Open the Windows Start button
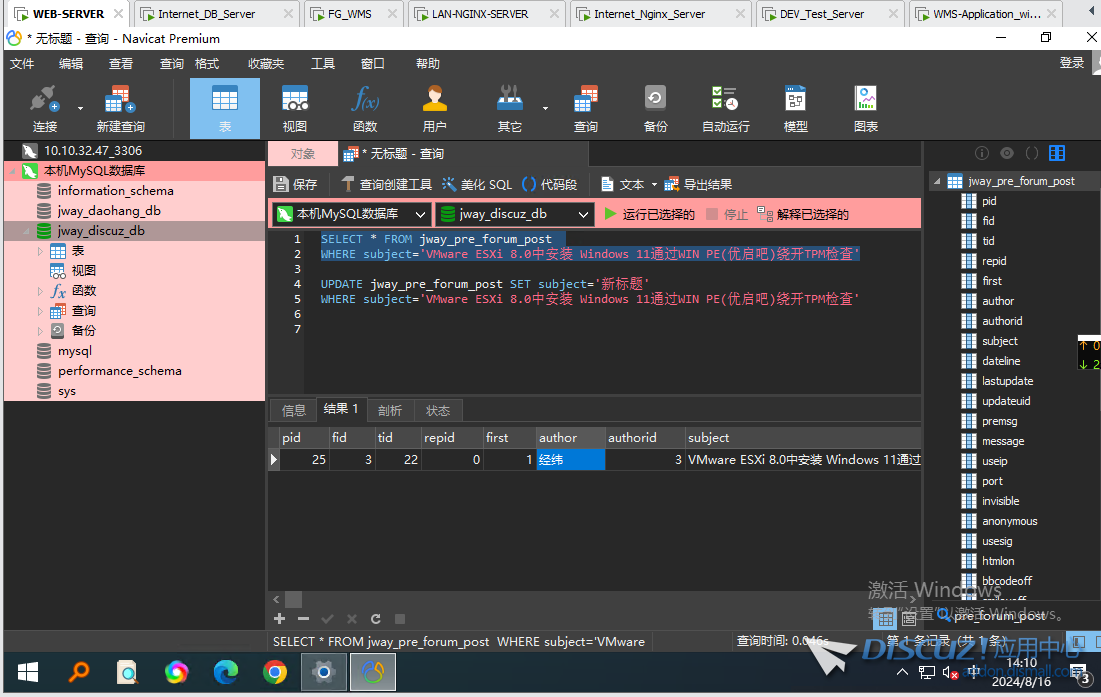1101x697 pixels. (27, 672)
